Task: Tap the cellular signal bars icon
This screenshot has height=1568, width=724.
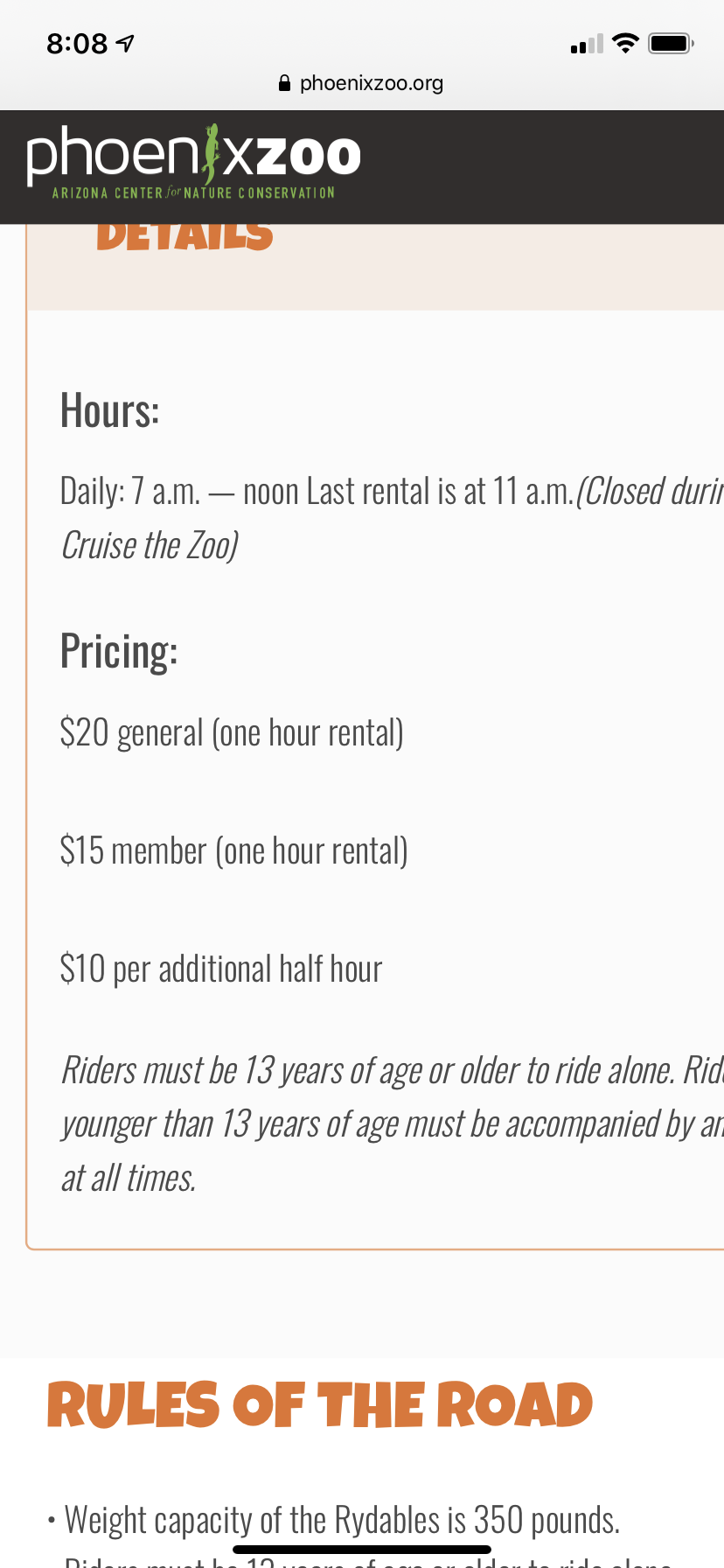Action: tap(587, 44)
